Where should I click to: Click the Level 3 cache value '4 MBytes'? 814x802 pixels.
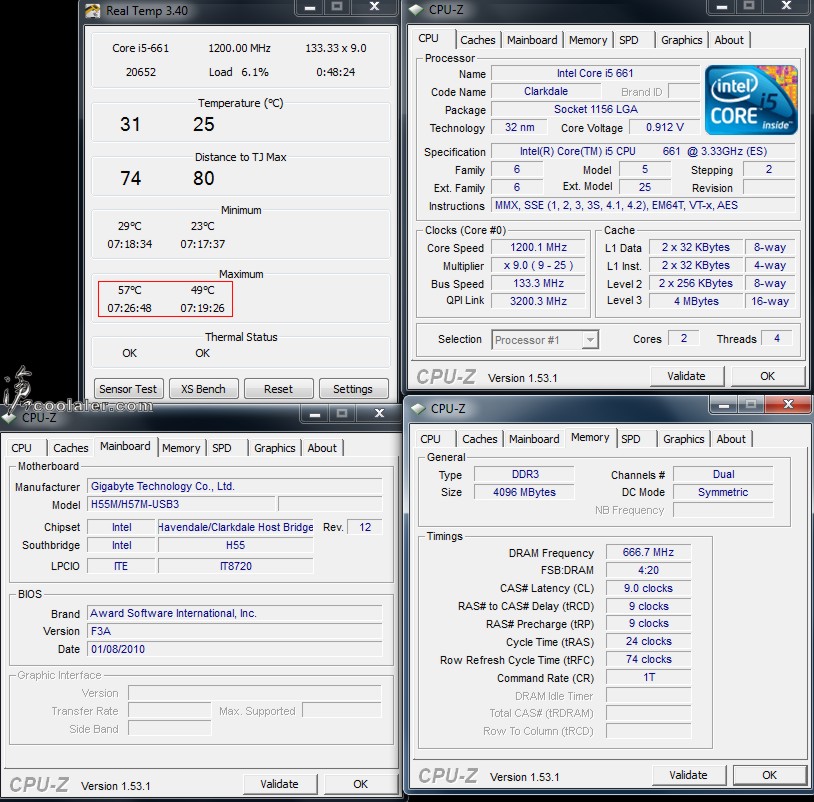(696, 302)
